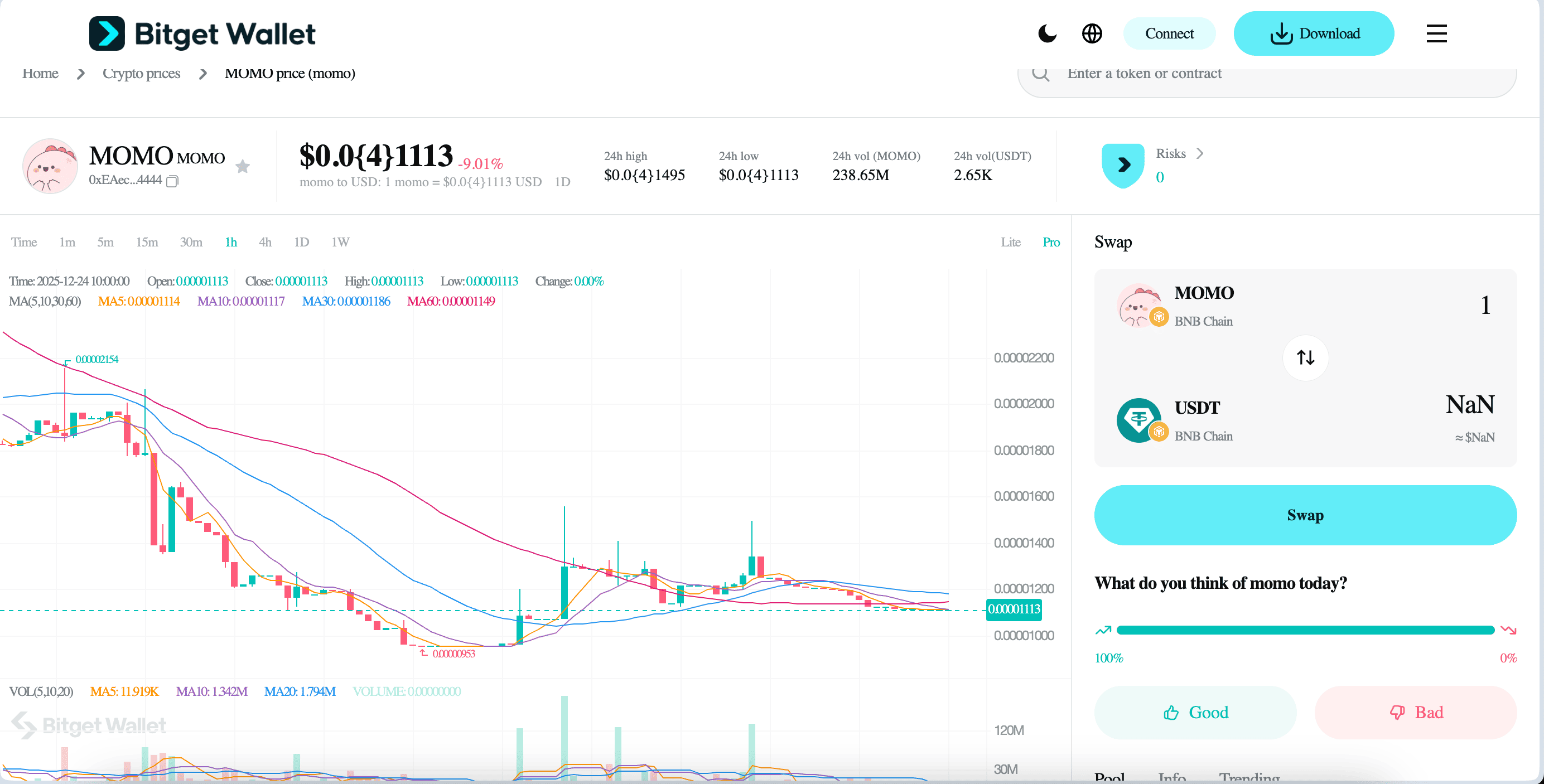The width and height of the screenshot is (1544, 784).
Task: Select Pro chart mode
Action: point(1051,242)
